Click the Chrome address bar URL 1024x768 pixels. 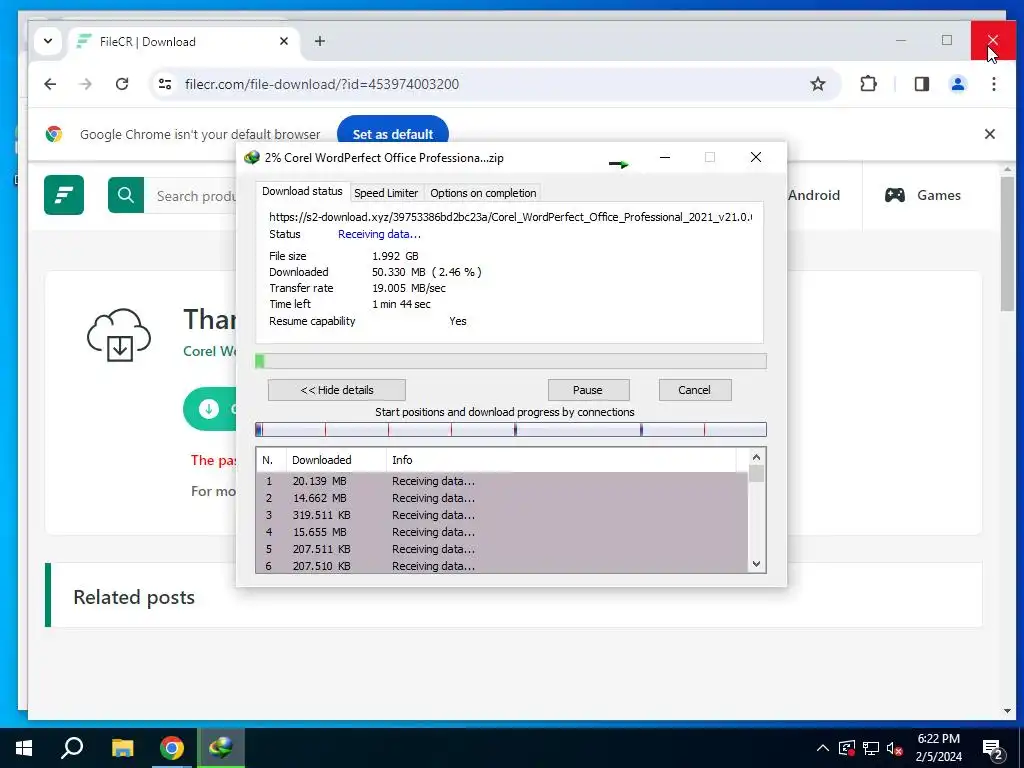(321, 84)
